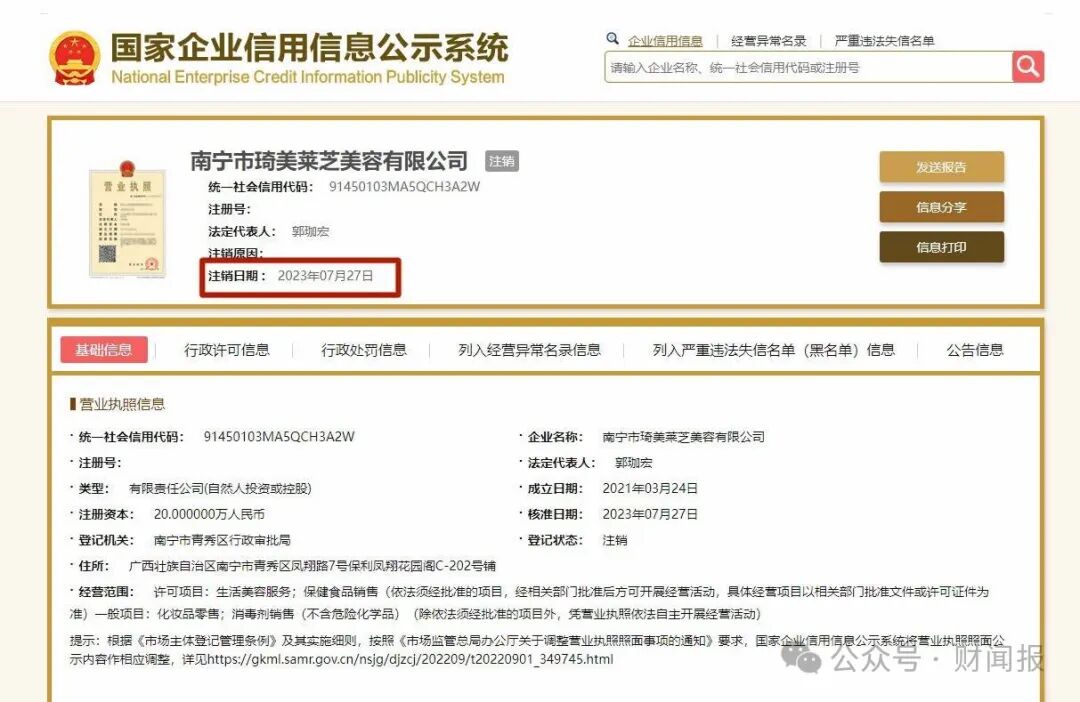
Task: Select the 经营异常名录 search category
Action: (x=769, y=41)
